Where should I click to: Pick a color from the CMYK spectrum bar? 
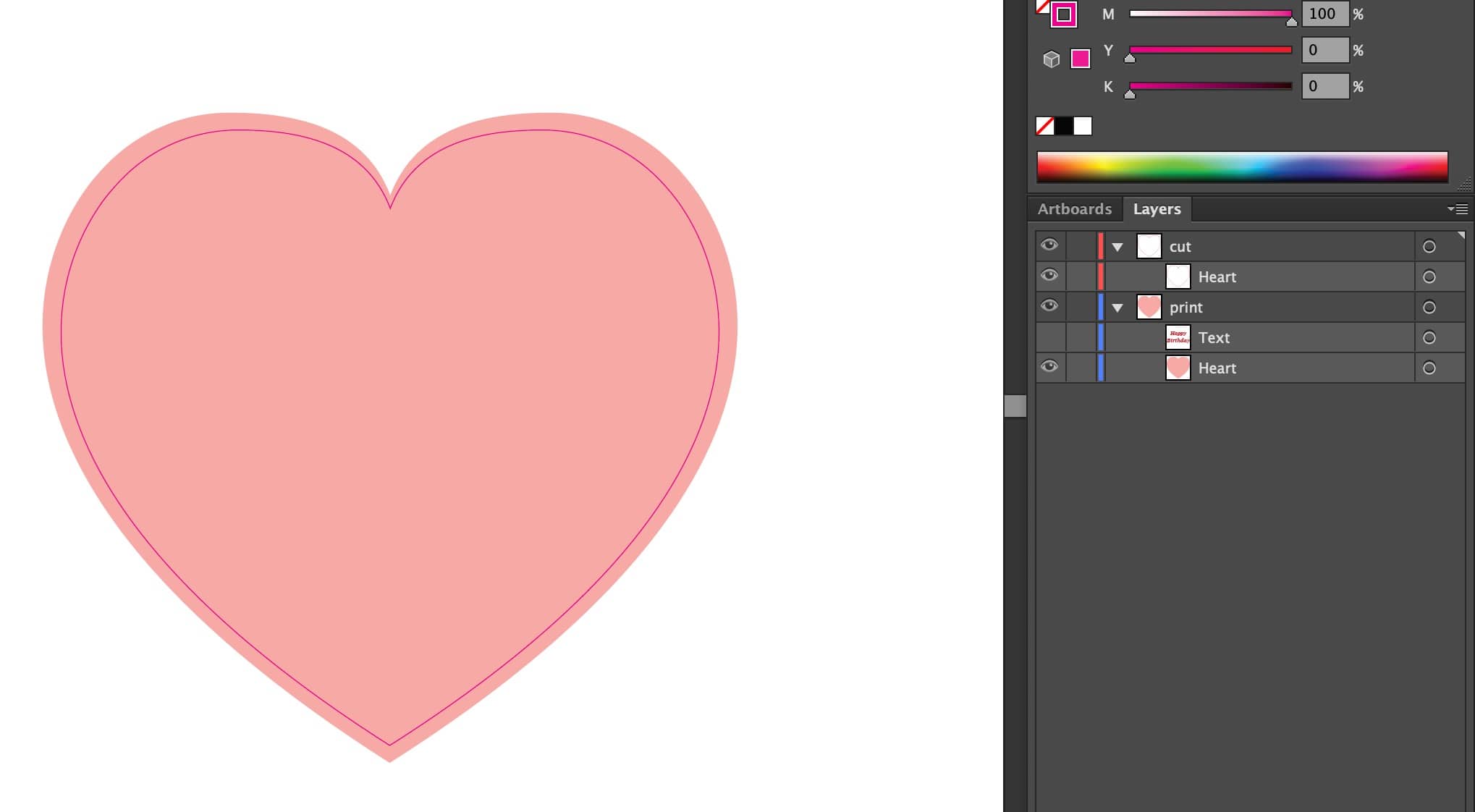click(x=1242, y=166)
